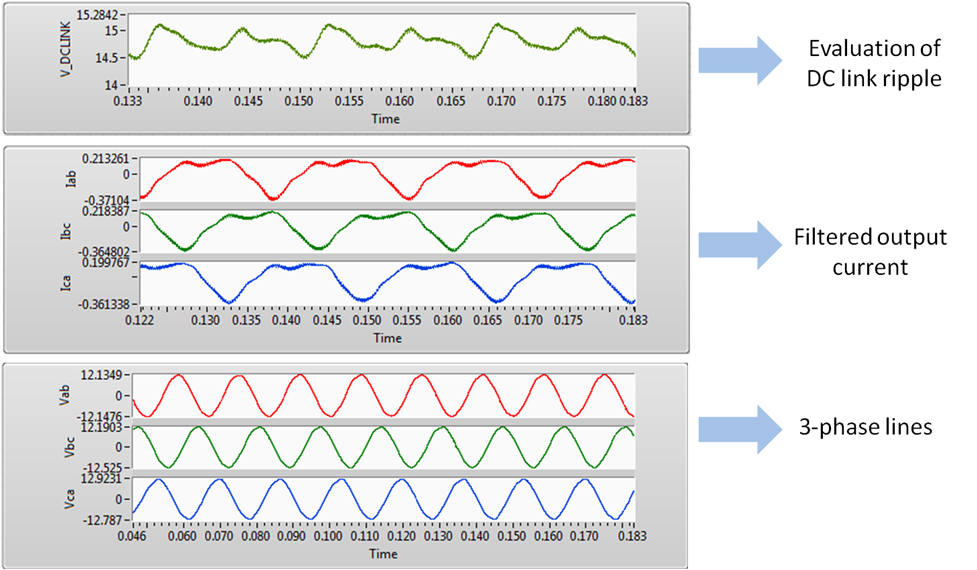Screen dimensions: 977x570
Task: Click the Vbc axis minimum value -12.525
Action: pos(106,467)
